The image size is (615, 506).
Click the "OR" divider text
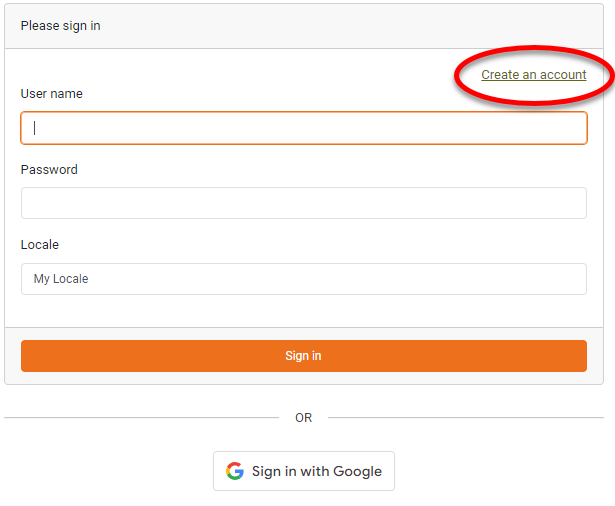click(x=304, y=418)
